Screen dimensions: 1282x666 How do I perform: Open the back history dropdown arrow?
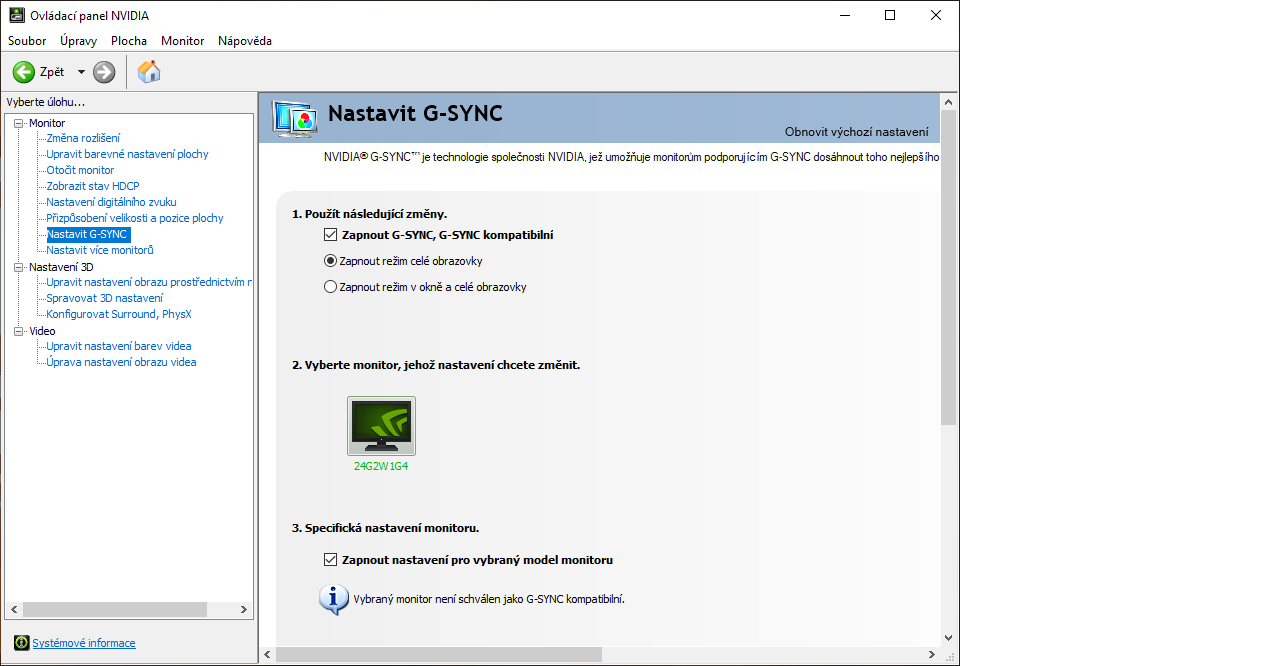point(81,72)
